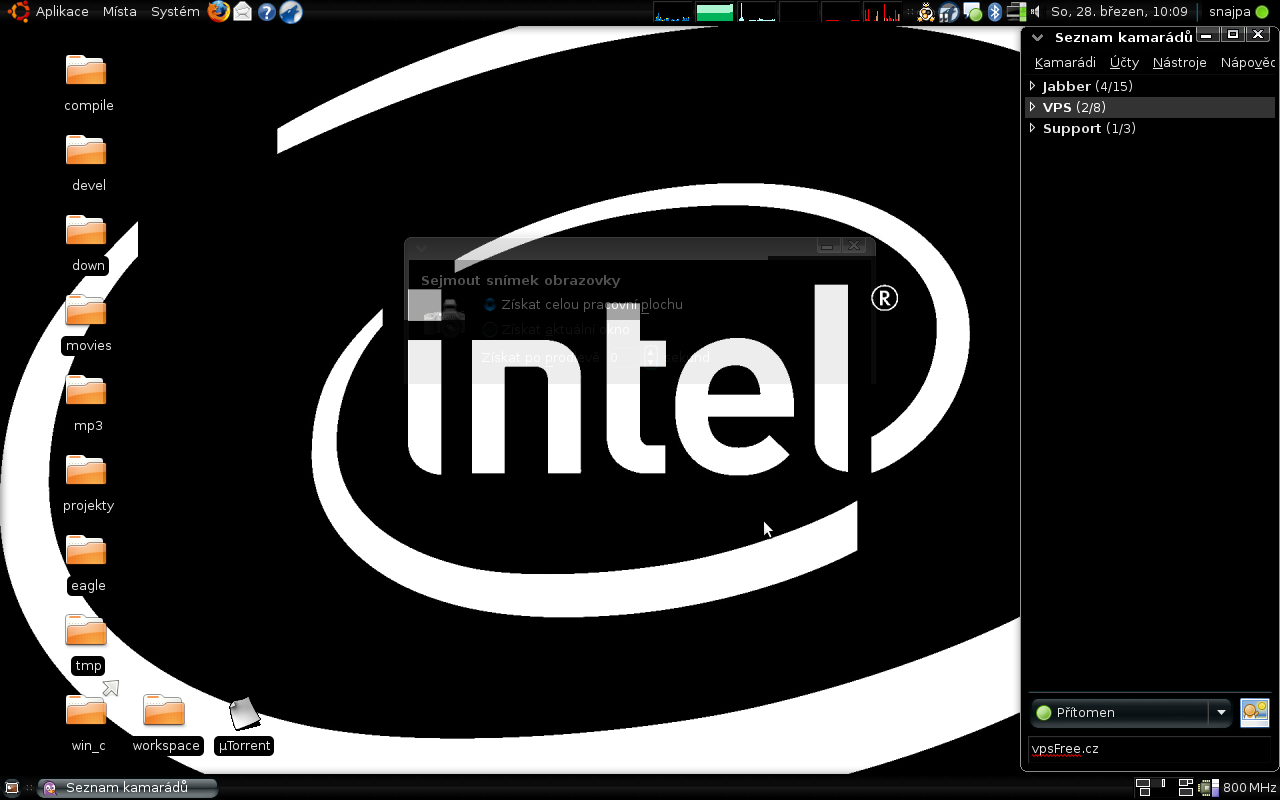
Task: Select the µTorrent desktop launcher
Action: coord(244,714)
